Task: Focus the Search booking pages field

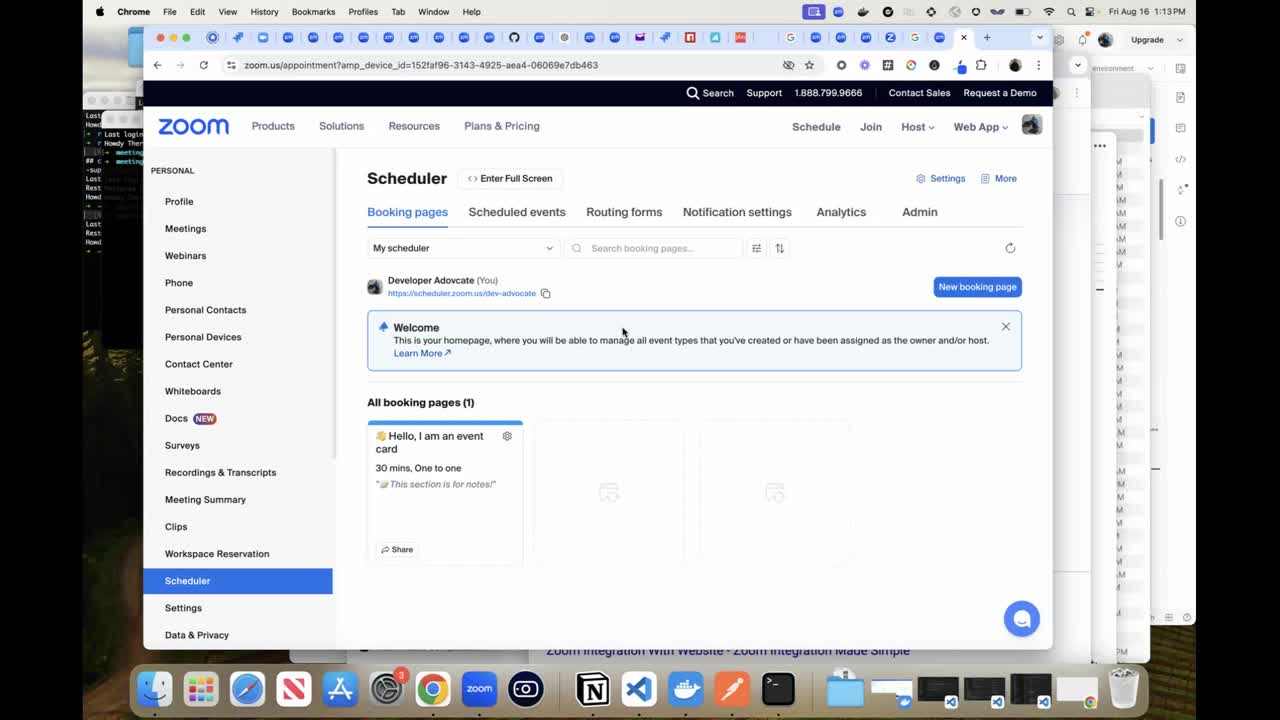Action: point(654,248)
